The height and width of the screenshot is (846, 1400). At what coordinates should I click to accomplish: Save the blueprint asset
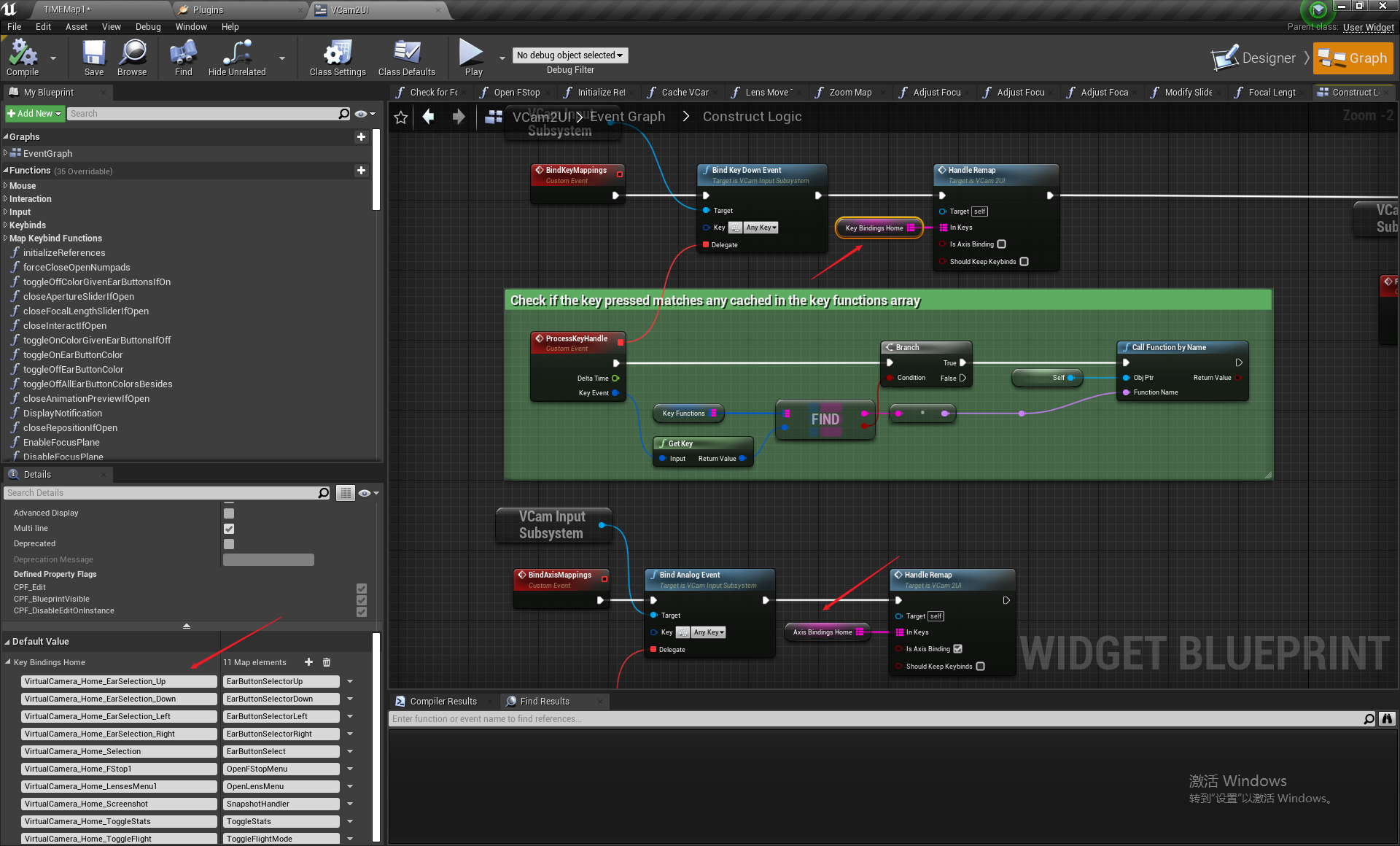pos(94,58)
